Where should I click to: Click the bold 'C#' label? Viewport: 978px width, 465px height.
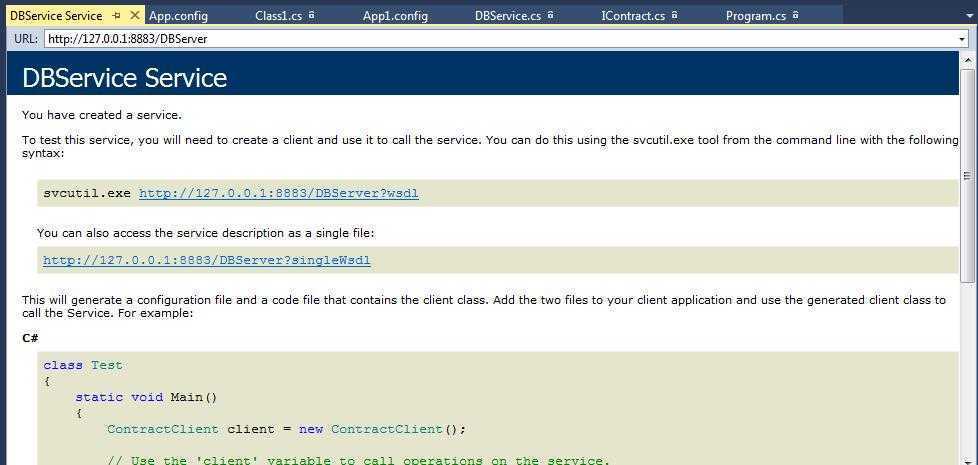click(x=30, y=338)
